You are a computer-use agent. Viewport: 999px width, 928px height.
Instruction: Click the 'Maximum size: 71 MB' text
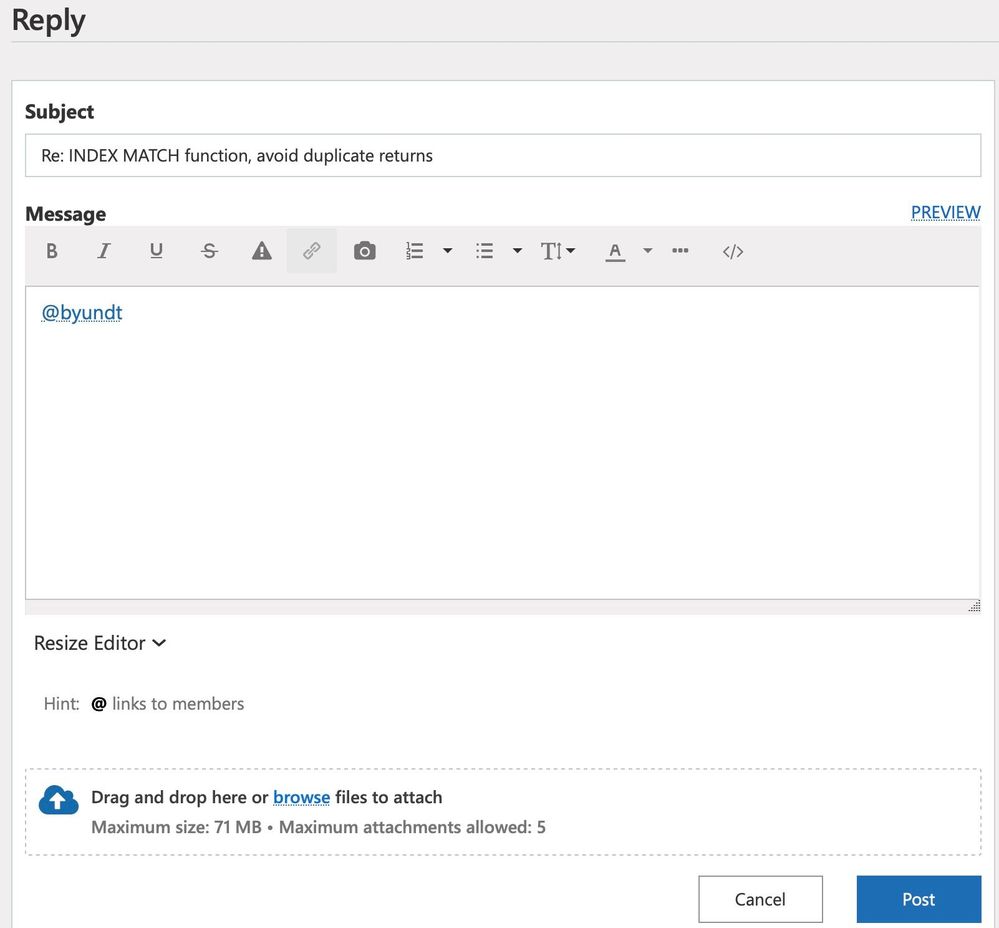tap(176, 827)
